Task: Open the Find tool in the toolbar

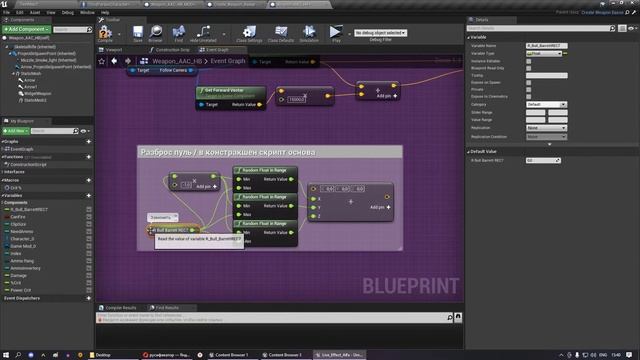Action: [x=179, y=32]
